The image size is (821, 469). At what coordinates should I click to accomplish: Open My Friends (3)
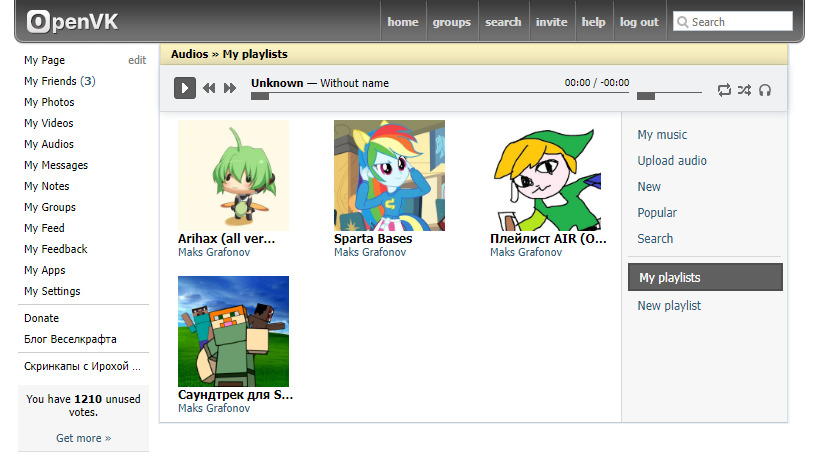pyautogui.click(x=60, y=81)
